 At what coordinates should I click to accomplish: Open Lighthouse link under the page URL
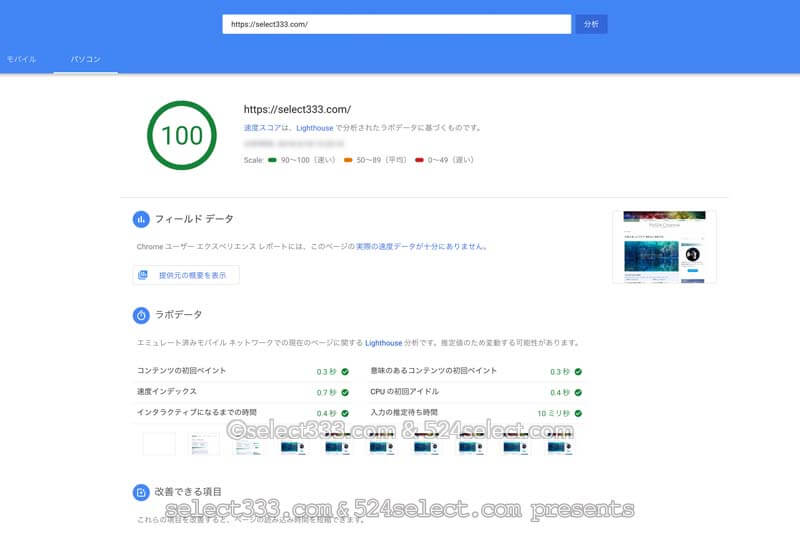[x=314, y=128]
